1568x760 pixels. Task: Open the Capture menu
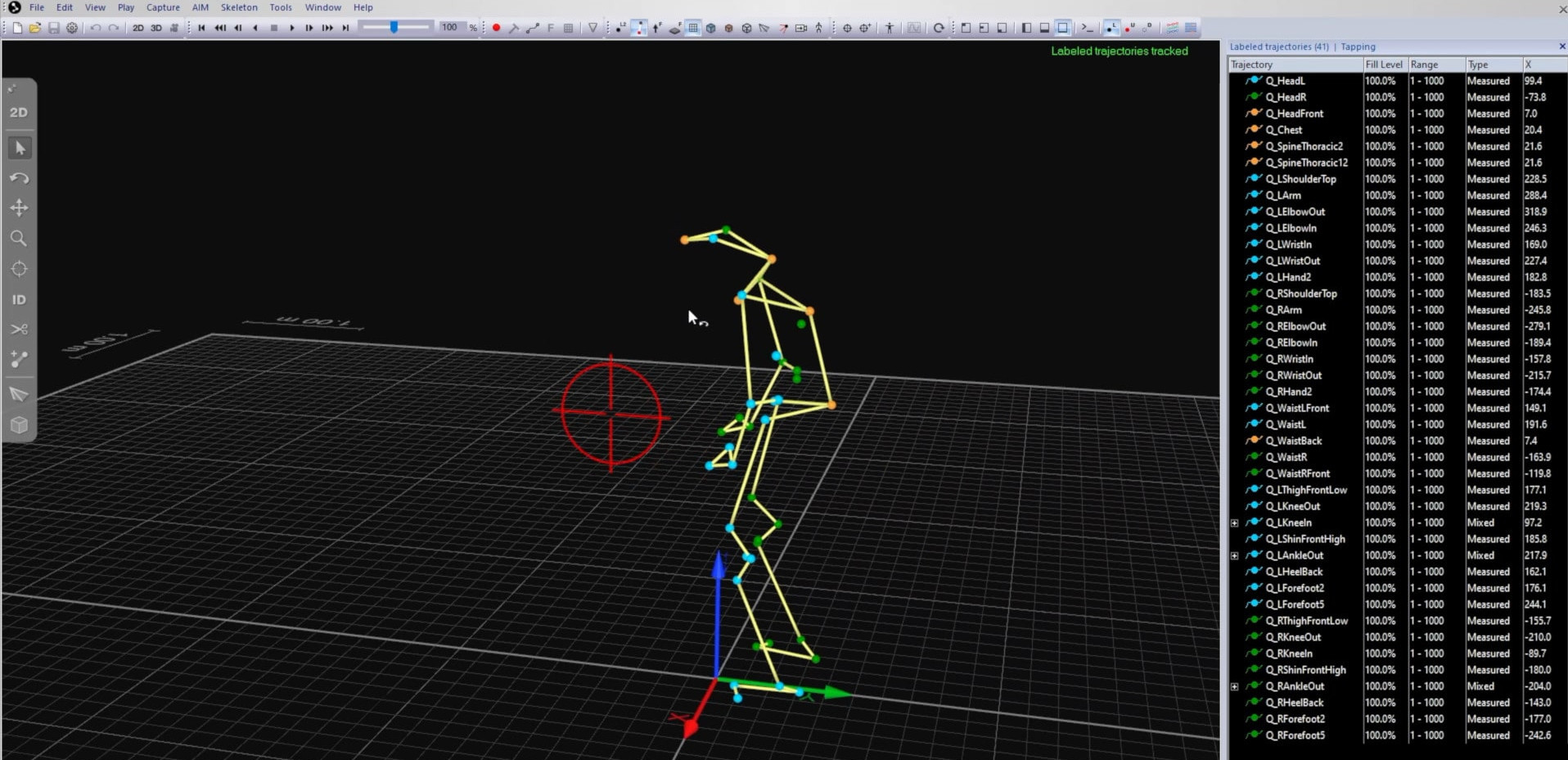point(163,7)
